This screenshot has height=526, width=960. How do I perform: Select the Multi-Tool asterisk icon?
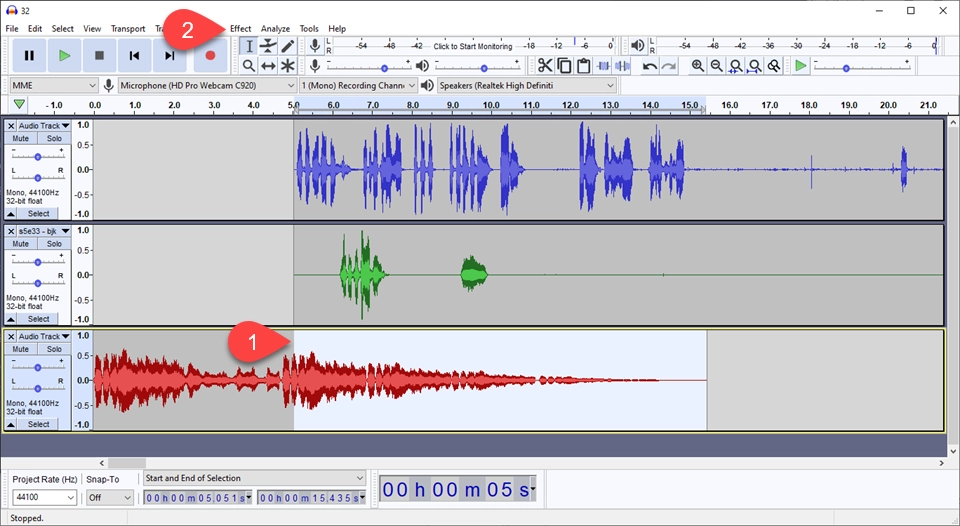click(x=288, y=66)
